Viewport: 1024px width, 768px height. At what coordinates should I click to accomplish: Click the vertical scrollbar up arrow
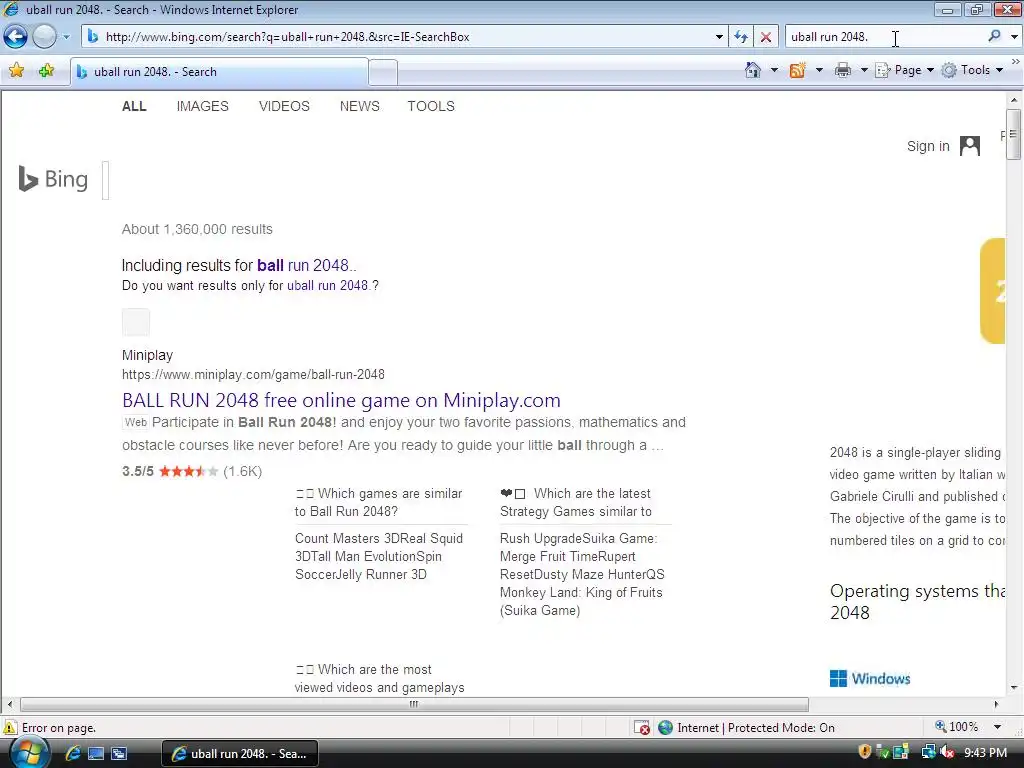(x=1014, y=100)
